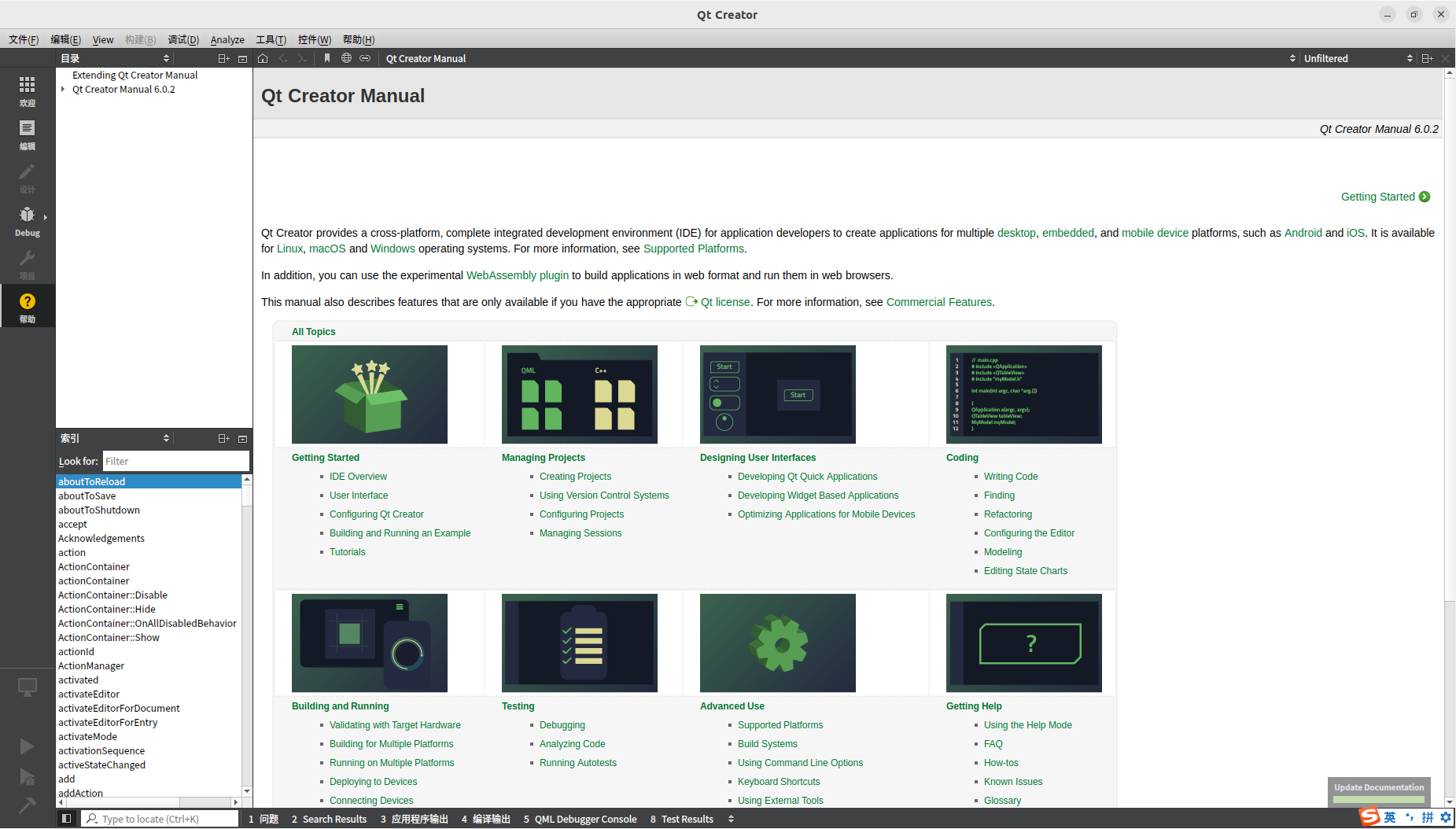Open the input method settings gear
Screen dimensions: 1456x829
[1446, 817]
